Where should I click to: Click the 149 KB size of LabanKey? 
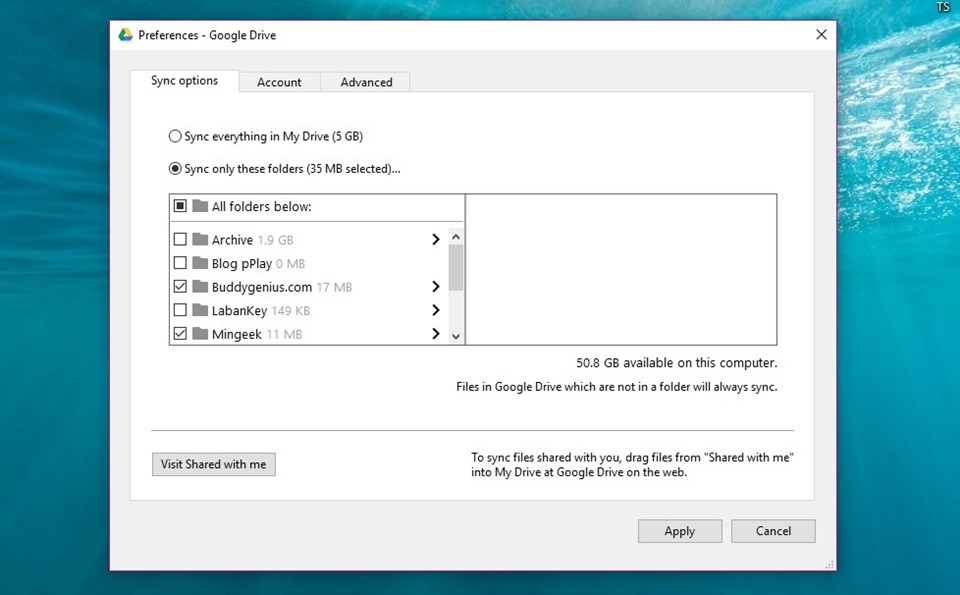(x=291, y=311)
